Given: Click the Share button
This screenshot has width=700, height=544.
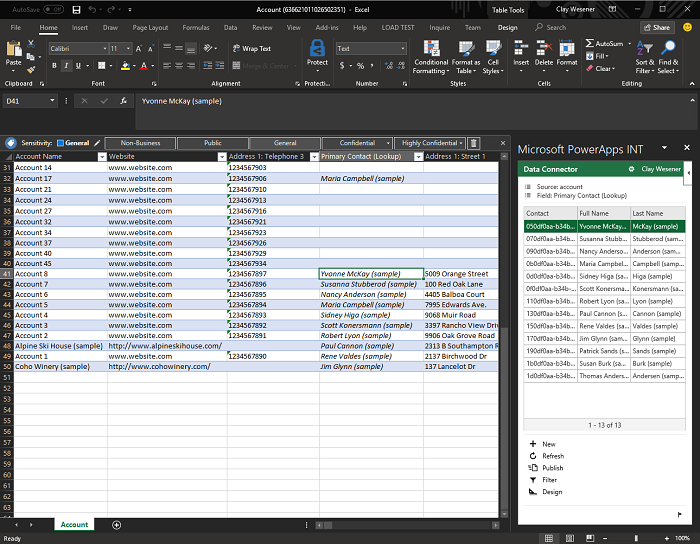Looking at the screenshot, I should pyautogui.click(x=656, y=28).
